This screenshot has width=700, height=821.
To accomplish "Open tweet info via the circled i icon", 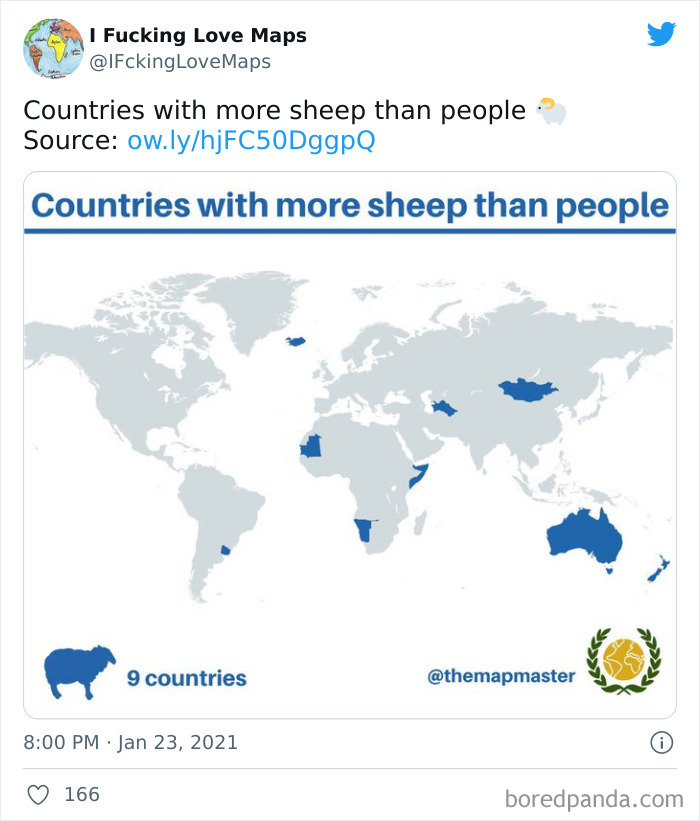I will [x=661, y=742].
